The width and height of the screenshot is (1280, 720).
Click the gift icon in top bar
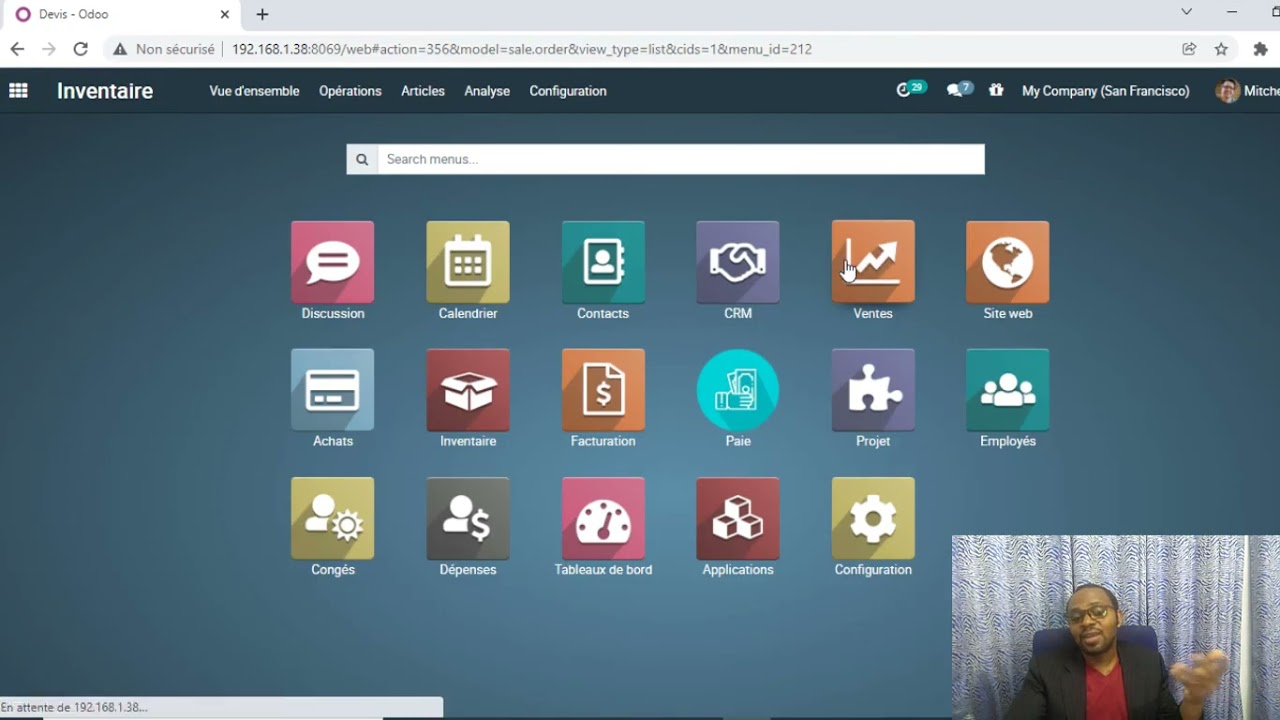point(996,90)
